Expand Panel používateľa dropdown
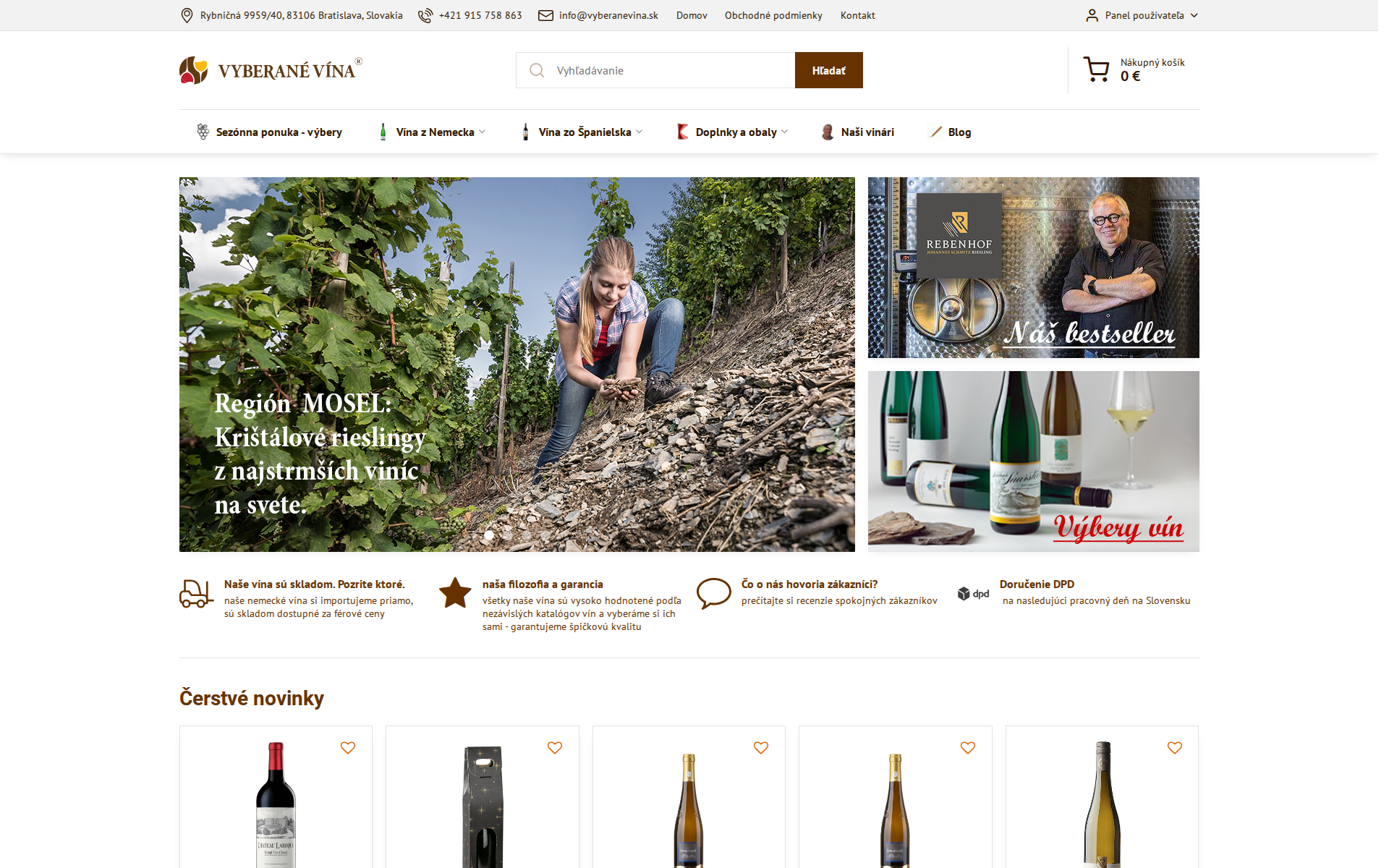1389x868 pixels. pos(1142,15)
